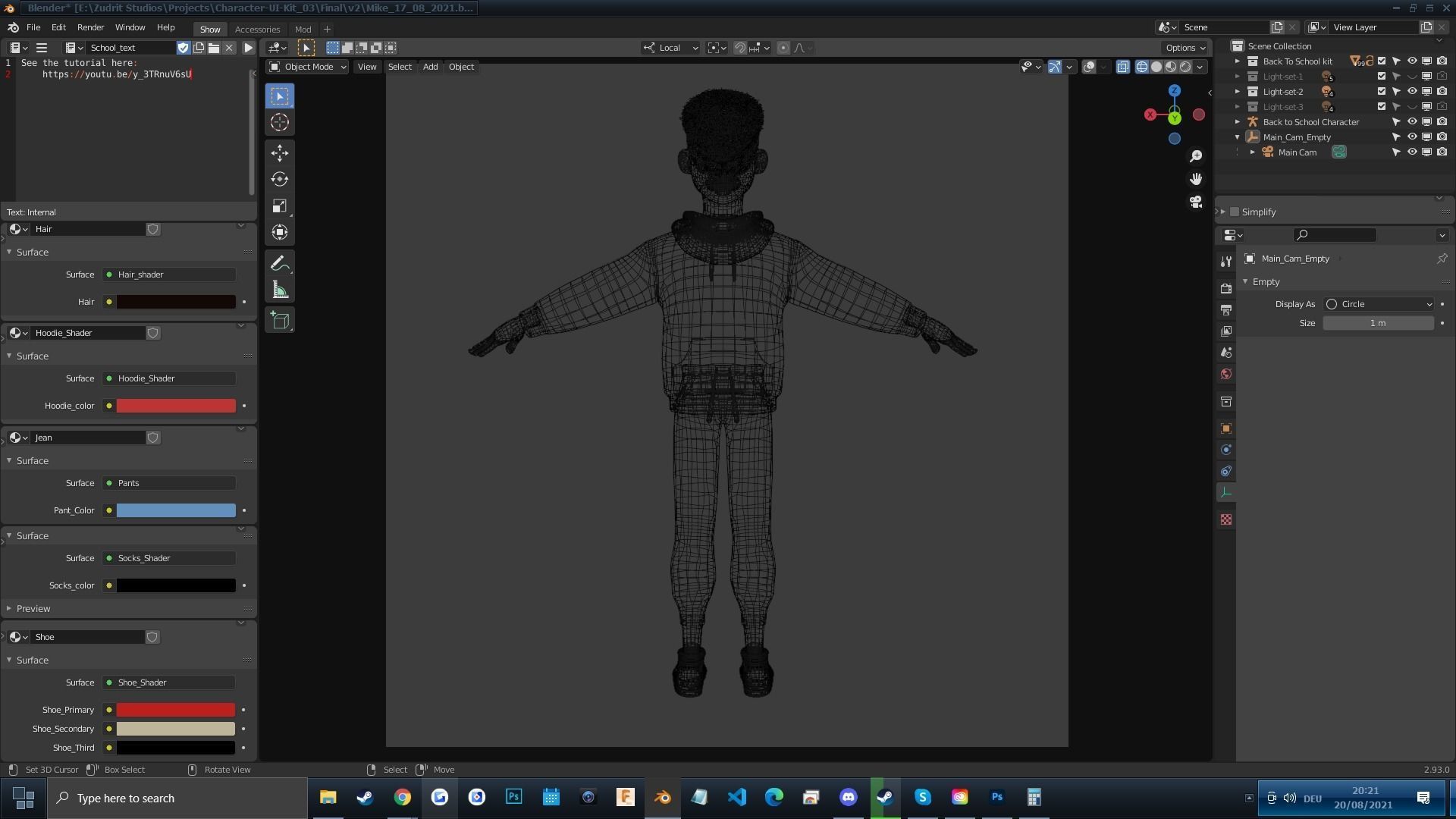This screenshot has width=1456, height=819.
Task: Toggle the camera view icon
Action: click(1196, 202)
